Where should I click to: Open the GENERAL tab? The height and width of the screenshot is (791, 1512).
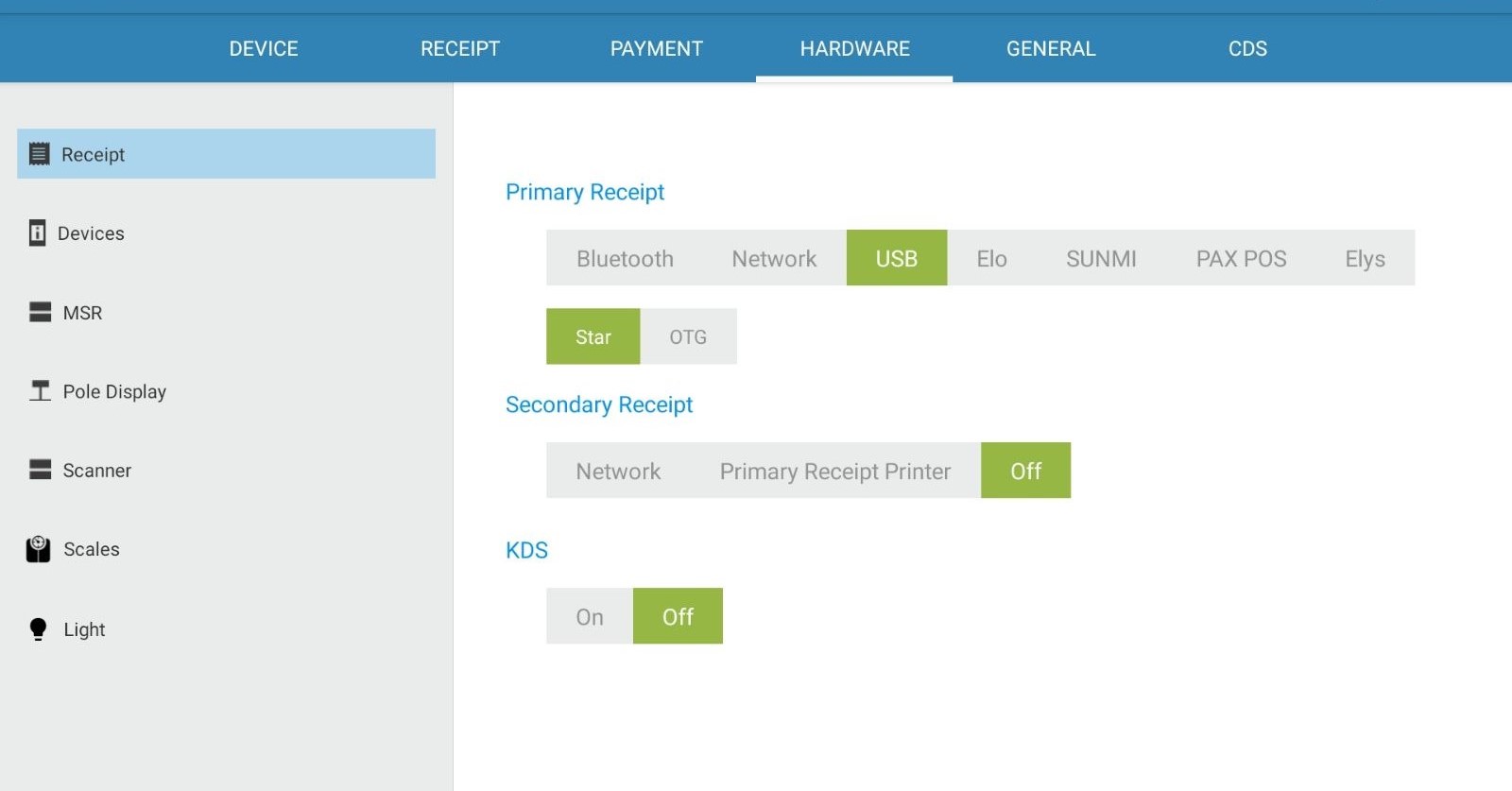tap(1051, 48)
